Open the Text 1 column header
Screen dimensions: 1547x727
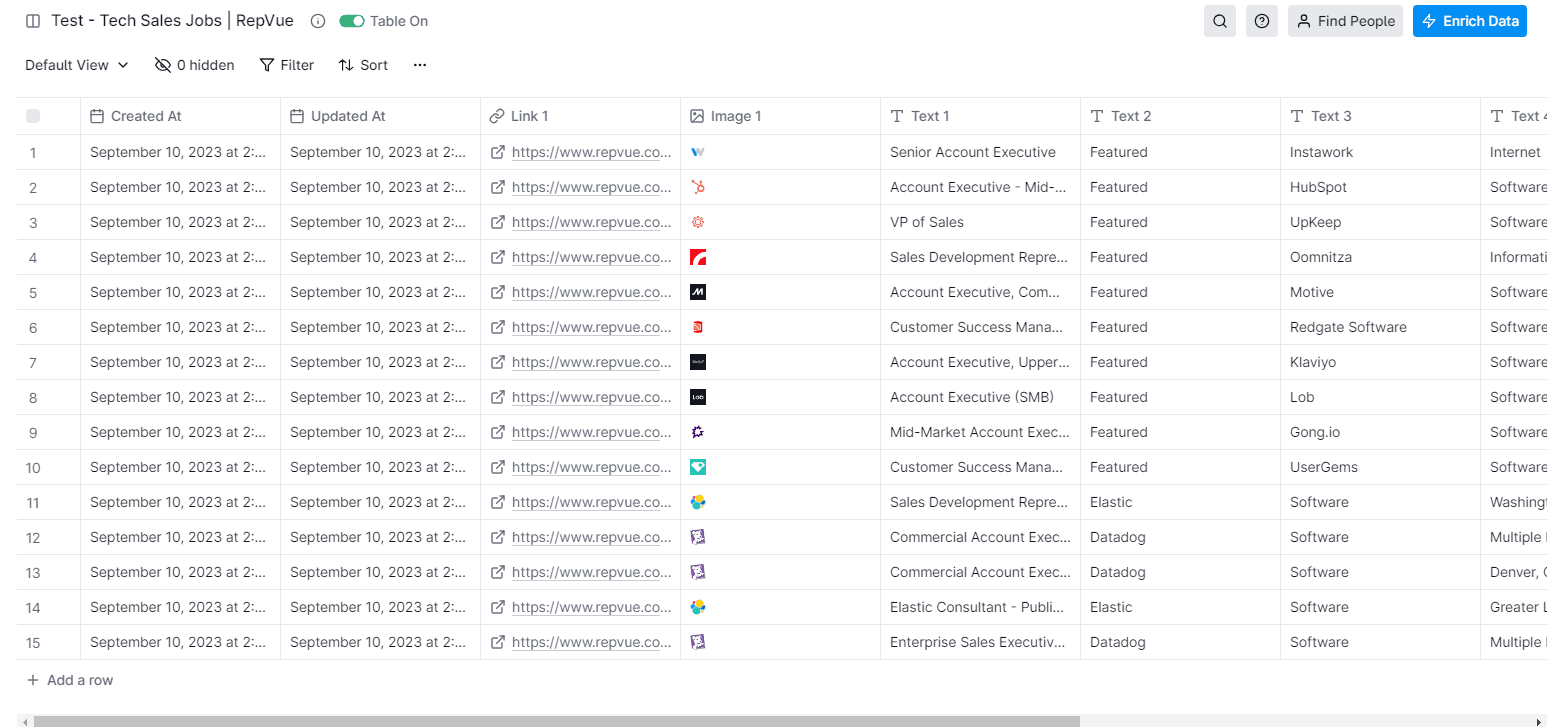coord(980,116)
